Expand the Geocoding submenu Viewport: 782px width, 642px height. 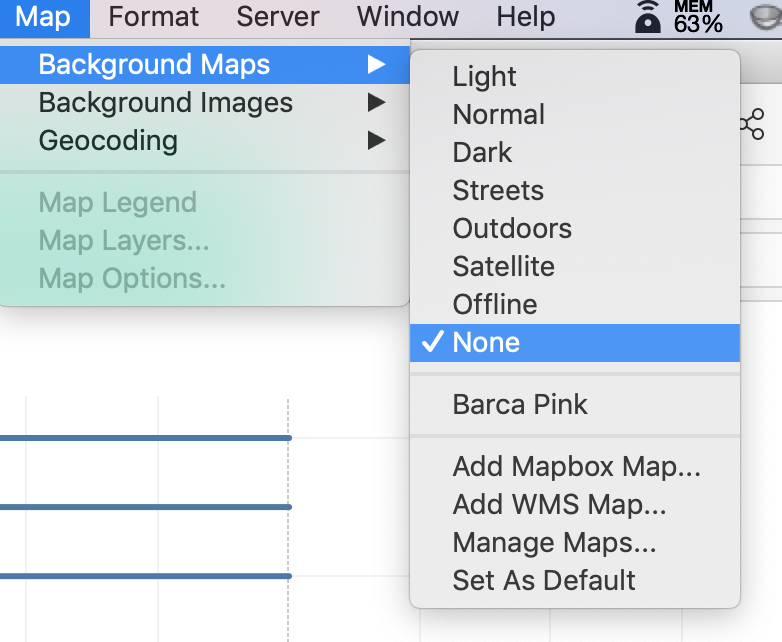(x=108, y=141)
